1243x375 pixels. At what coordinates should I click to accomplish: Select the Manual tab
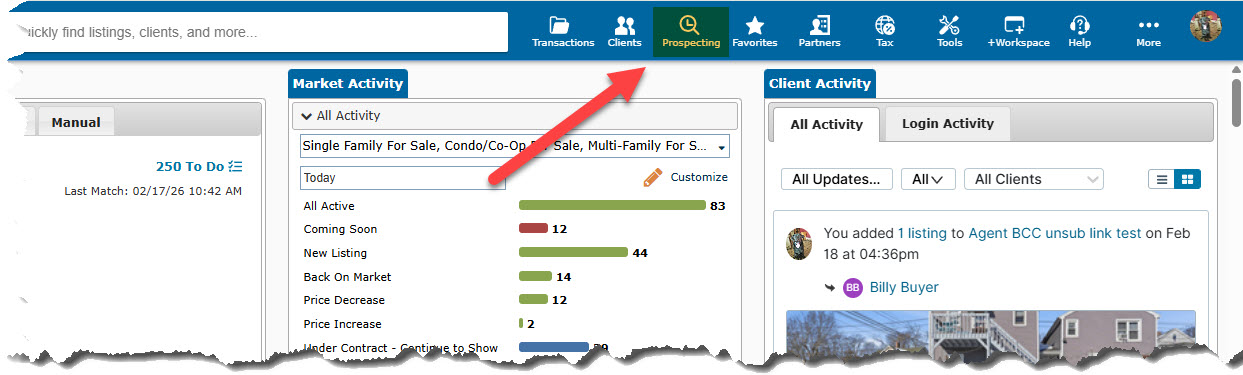pyautogui.click(x=76, y=122)
